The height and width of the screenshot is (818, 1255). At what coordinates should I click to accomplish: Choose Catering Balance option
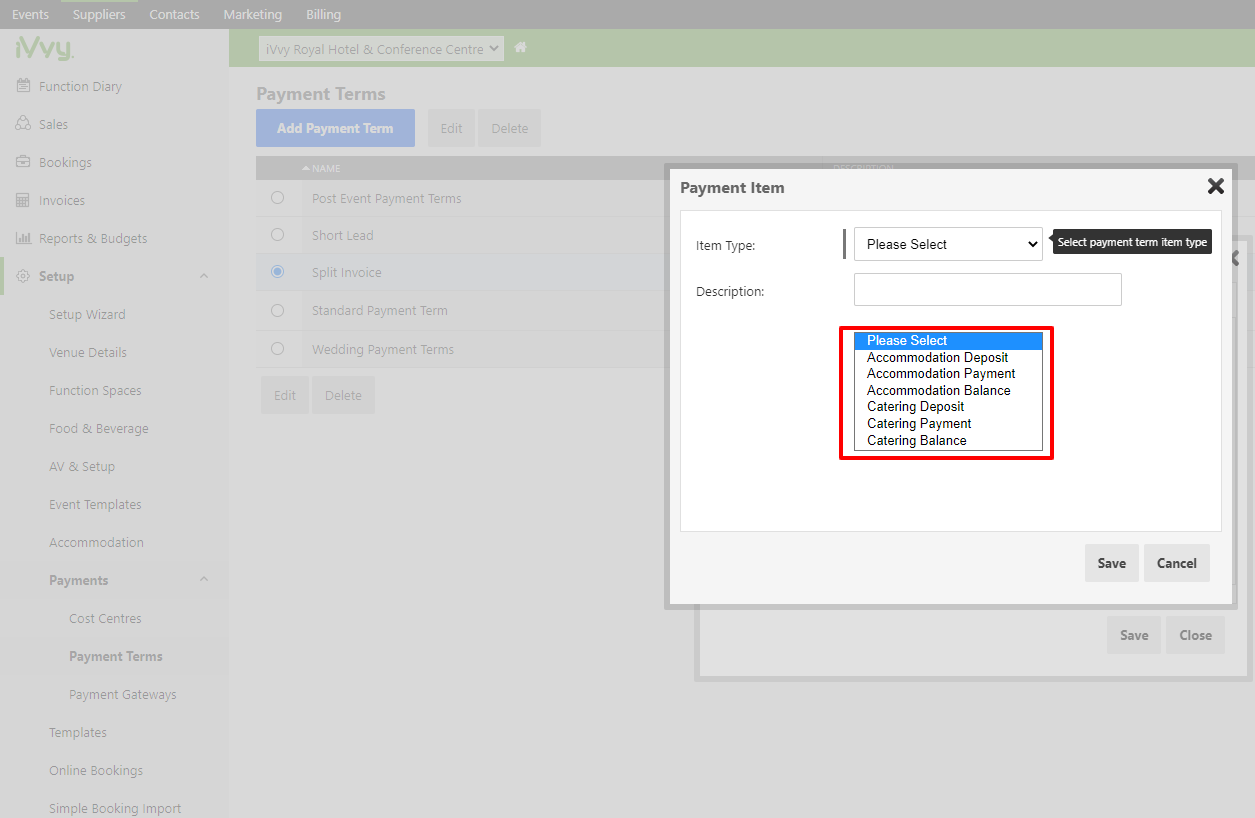[948, 440]
